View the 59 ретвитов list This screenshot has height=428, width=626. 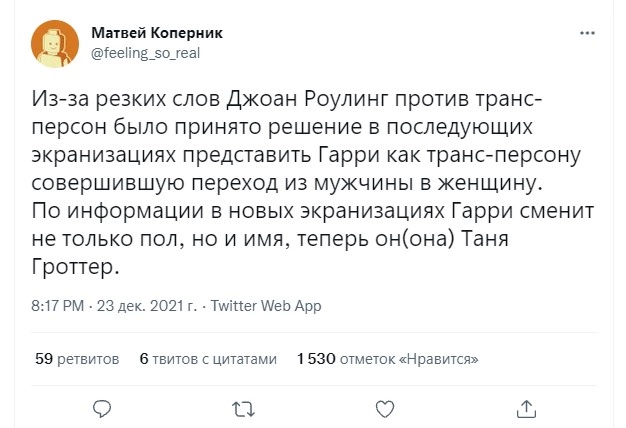pos(77,358)
